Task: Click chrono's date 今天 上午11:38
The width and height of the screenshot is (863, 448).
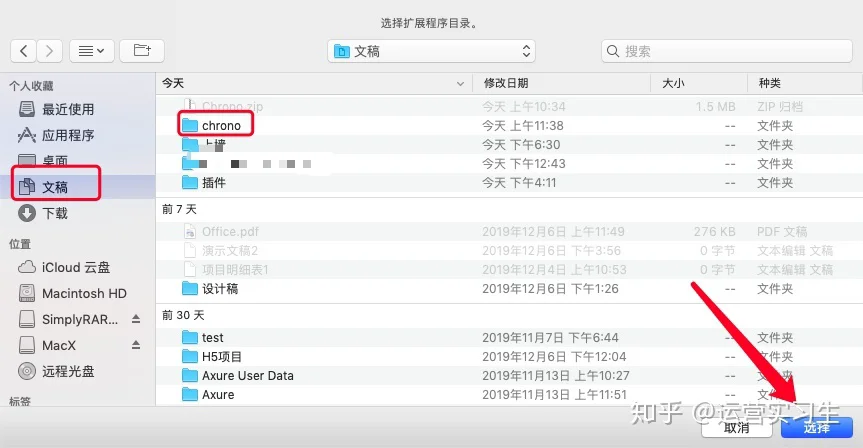Action: pos(523,125)
